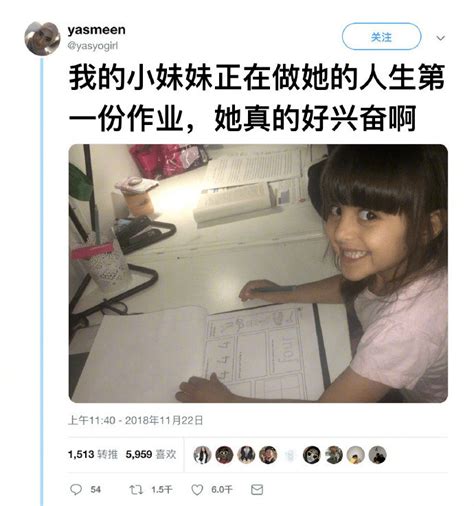
Task: Click the 关注 follow button
Action: 381,37
